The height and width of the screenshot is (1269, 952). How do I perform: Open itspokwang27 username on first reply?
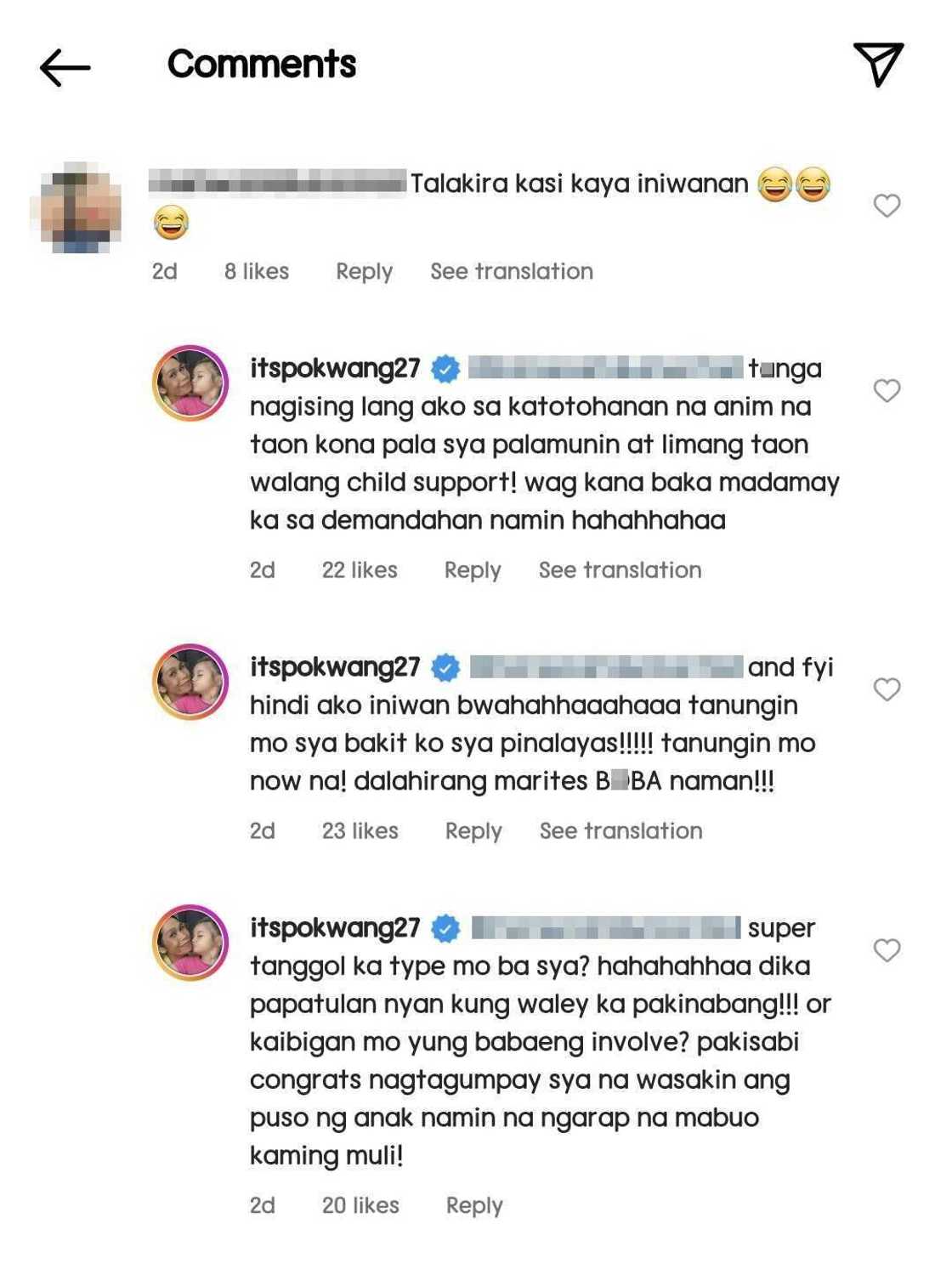click(335, 368)
